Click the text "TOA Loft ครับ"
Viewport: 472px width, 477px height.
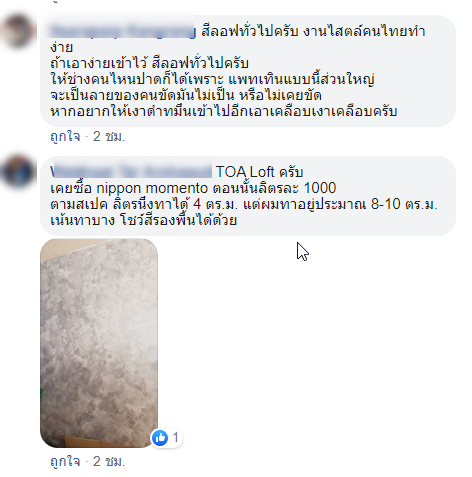tap(259, 172)
